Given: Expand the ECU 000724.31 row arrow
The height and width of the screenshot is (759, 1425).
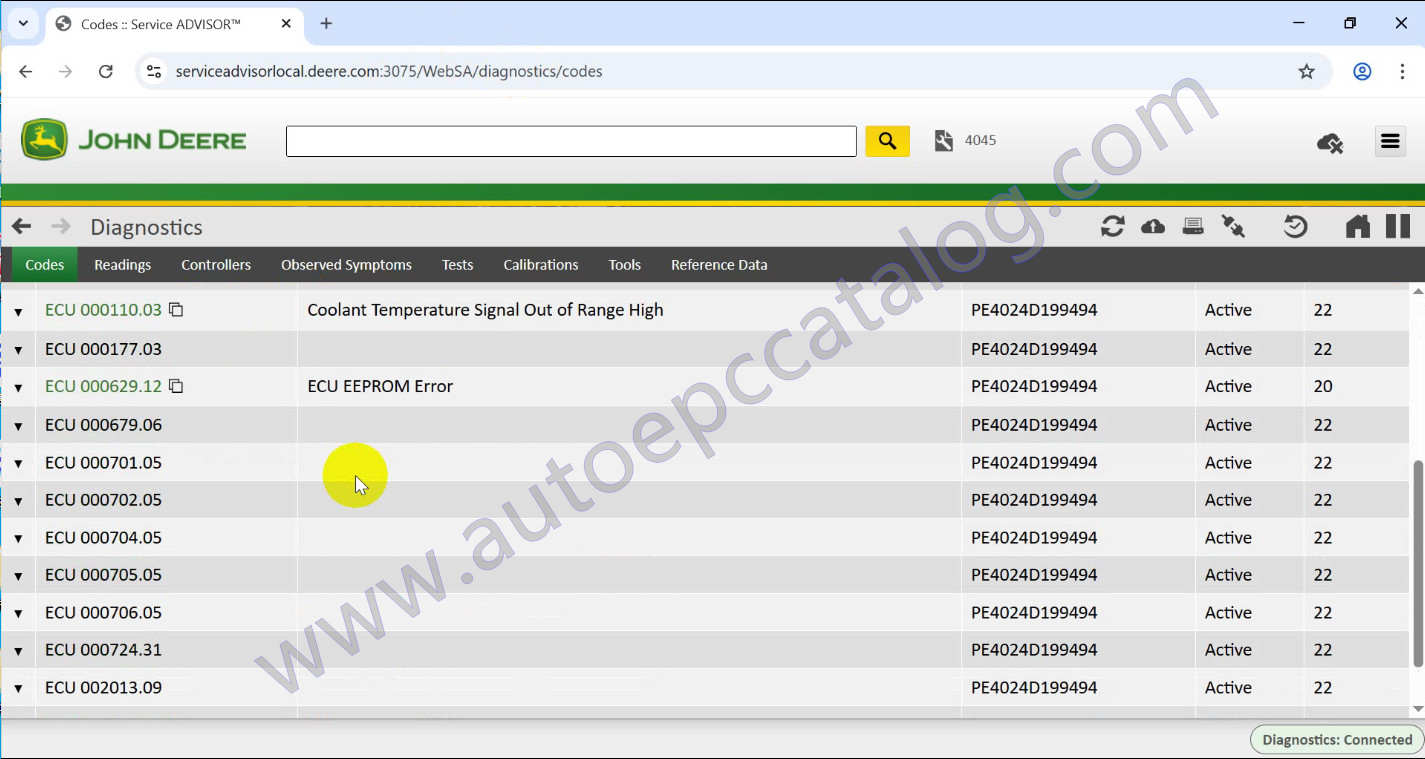Looking at the screenshot, I should tap(19, 649).
